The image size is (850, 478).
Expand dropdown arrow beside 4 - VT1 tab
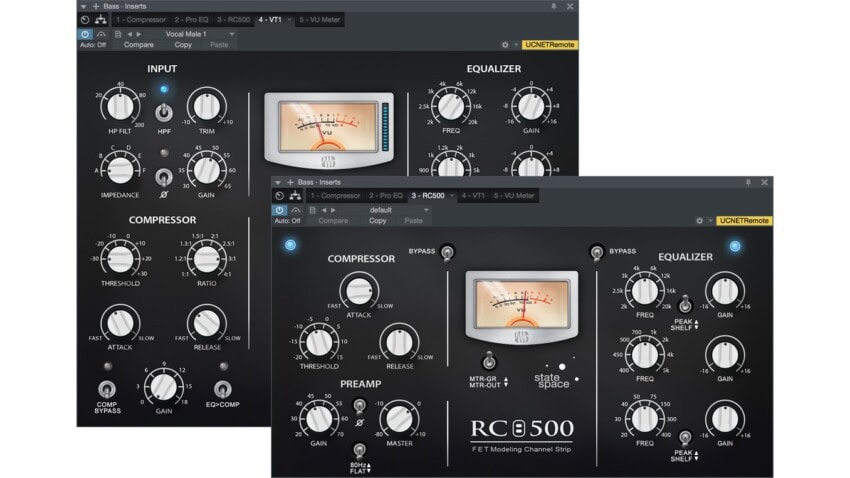pos(289,20)
